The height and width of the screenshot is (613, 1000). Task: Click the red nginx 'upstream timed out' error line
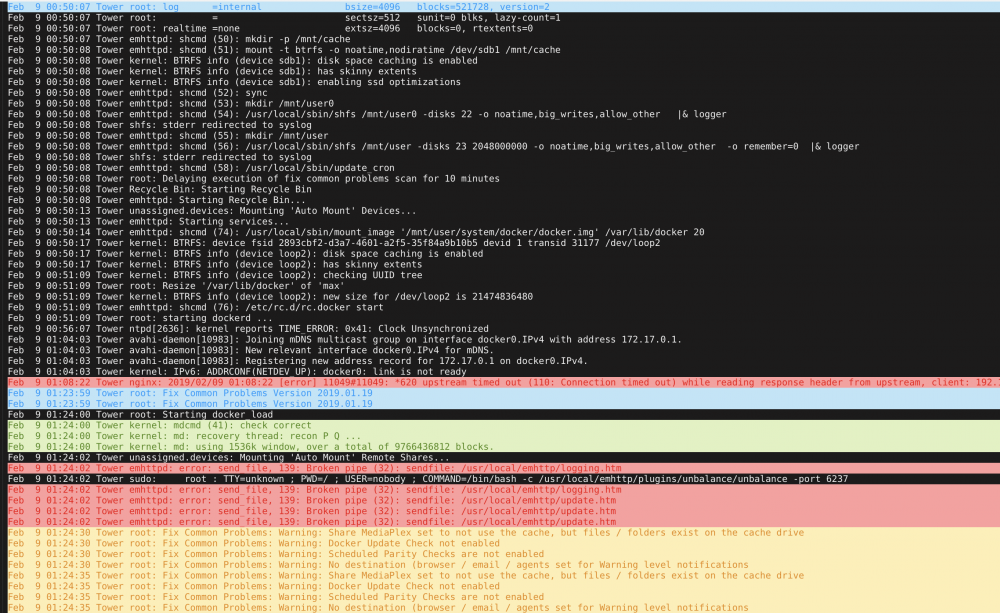coord(504,382)
